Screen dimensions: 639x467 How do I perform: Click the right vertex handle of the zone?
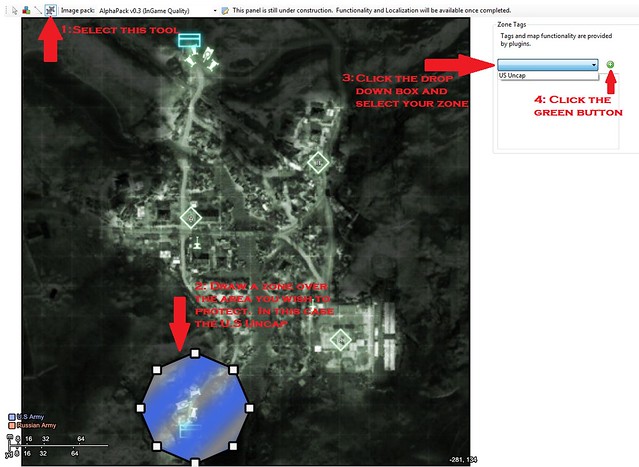[249, 408]
